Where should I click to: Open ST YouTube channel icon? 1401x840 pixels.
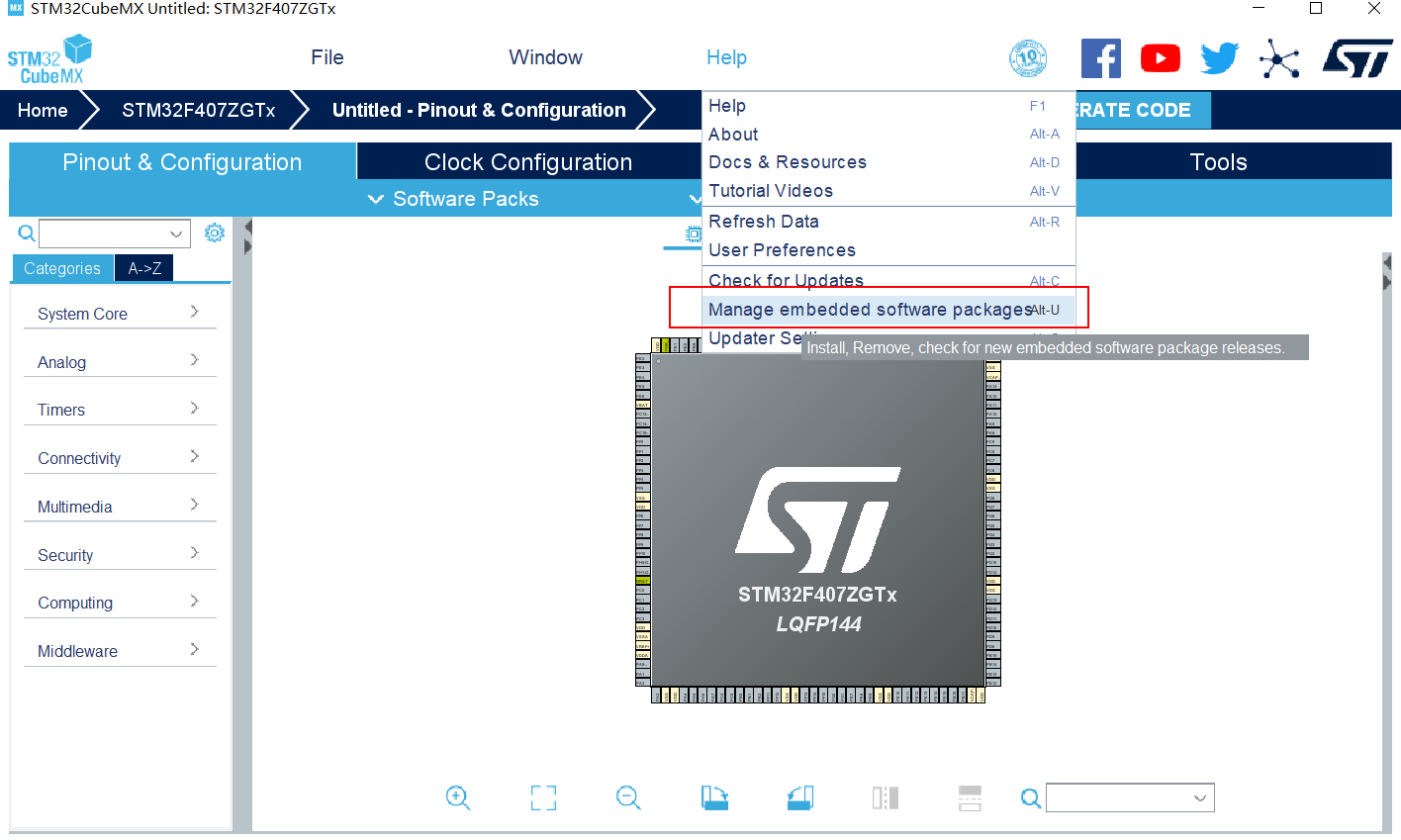(1161, 58)
